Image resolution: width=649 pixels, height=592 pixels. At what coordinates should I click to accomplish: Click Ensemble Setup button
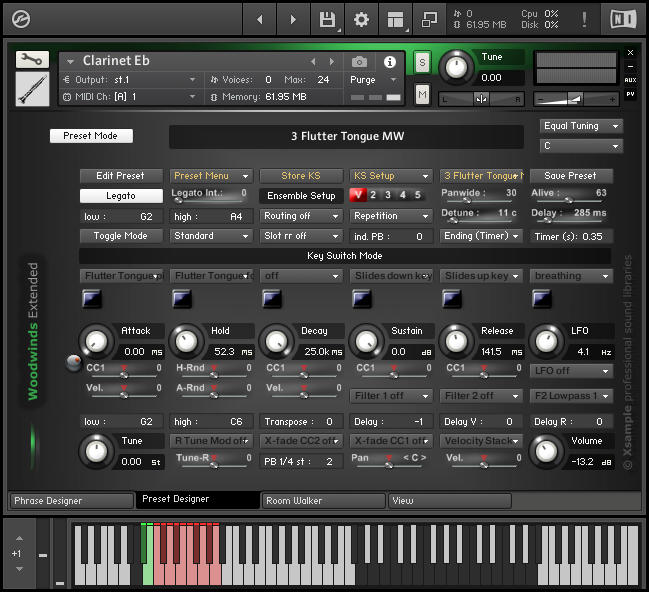tap(301, 196)
